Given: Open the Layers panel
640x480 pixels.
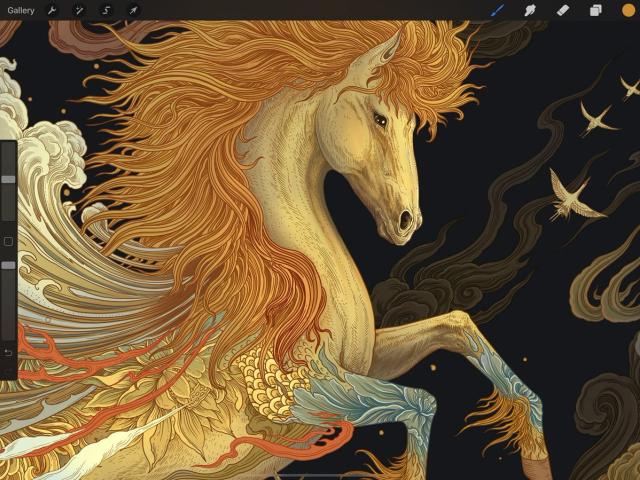Looking at the screenshot, I should pyautogui.click(x=596, y=10).
